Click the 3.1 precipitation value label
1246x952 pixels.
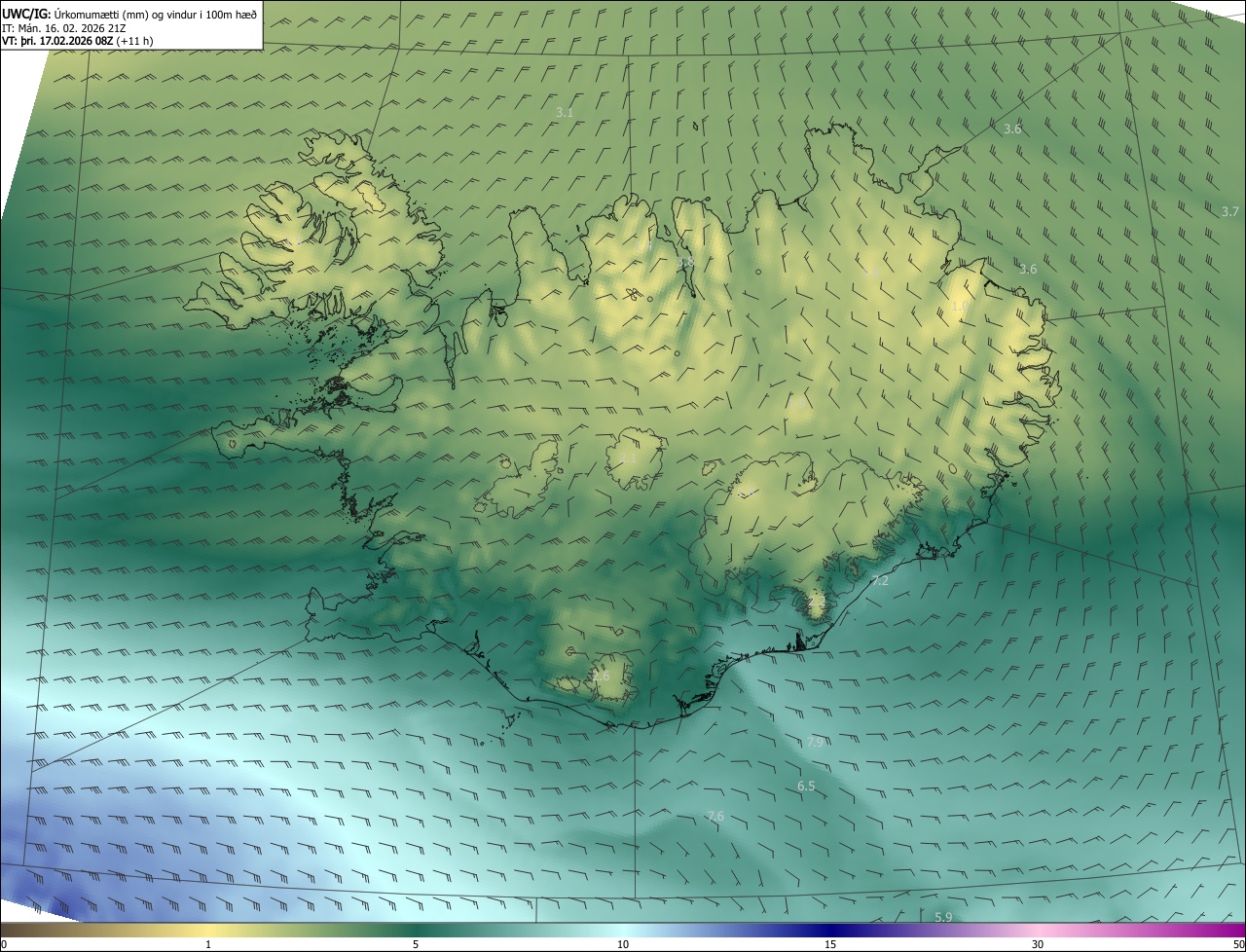click(565, 113)
